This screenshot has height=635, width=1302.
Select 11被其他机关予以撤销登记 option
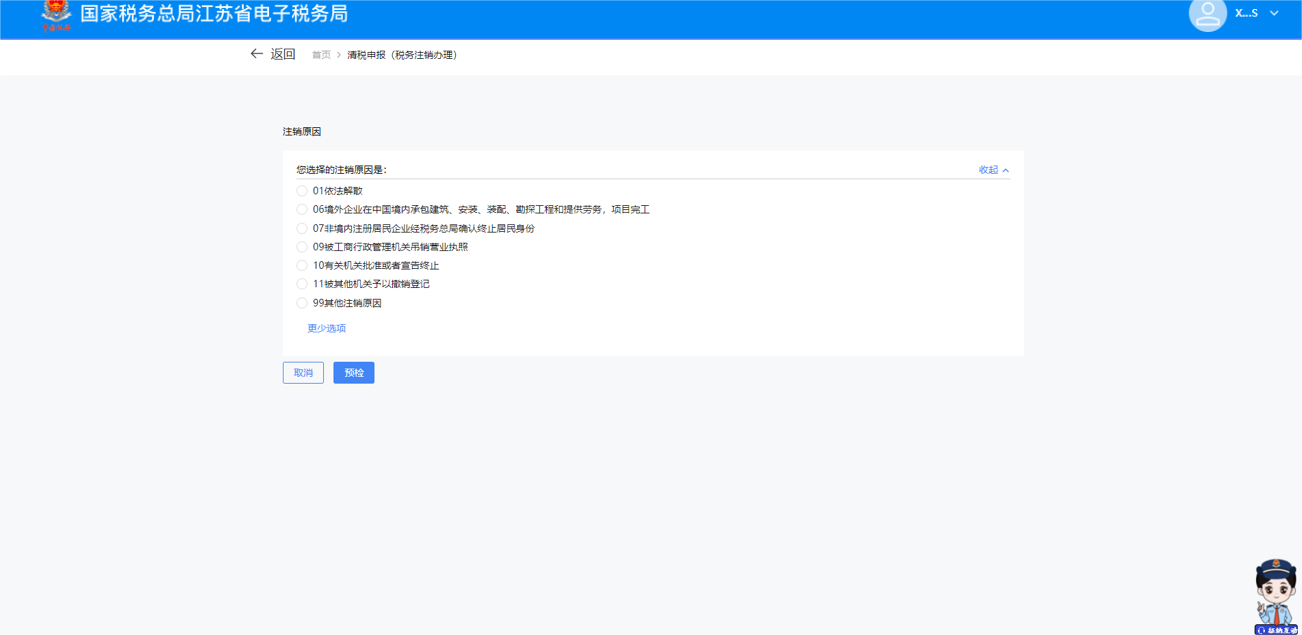[x=302, y=284]
